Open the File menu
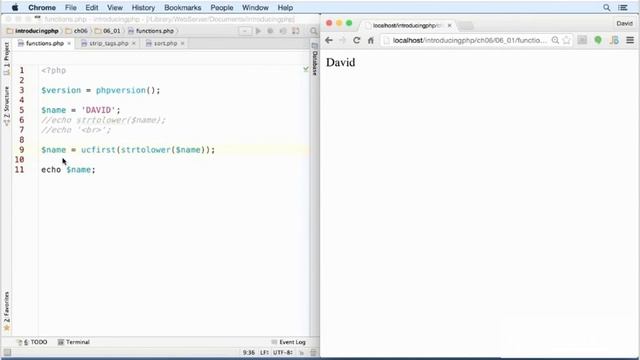Screen dimensions: 640x360 pos(71,7)
